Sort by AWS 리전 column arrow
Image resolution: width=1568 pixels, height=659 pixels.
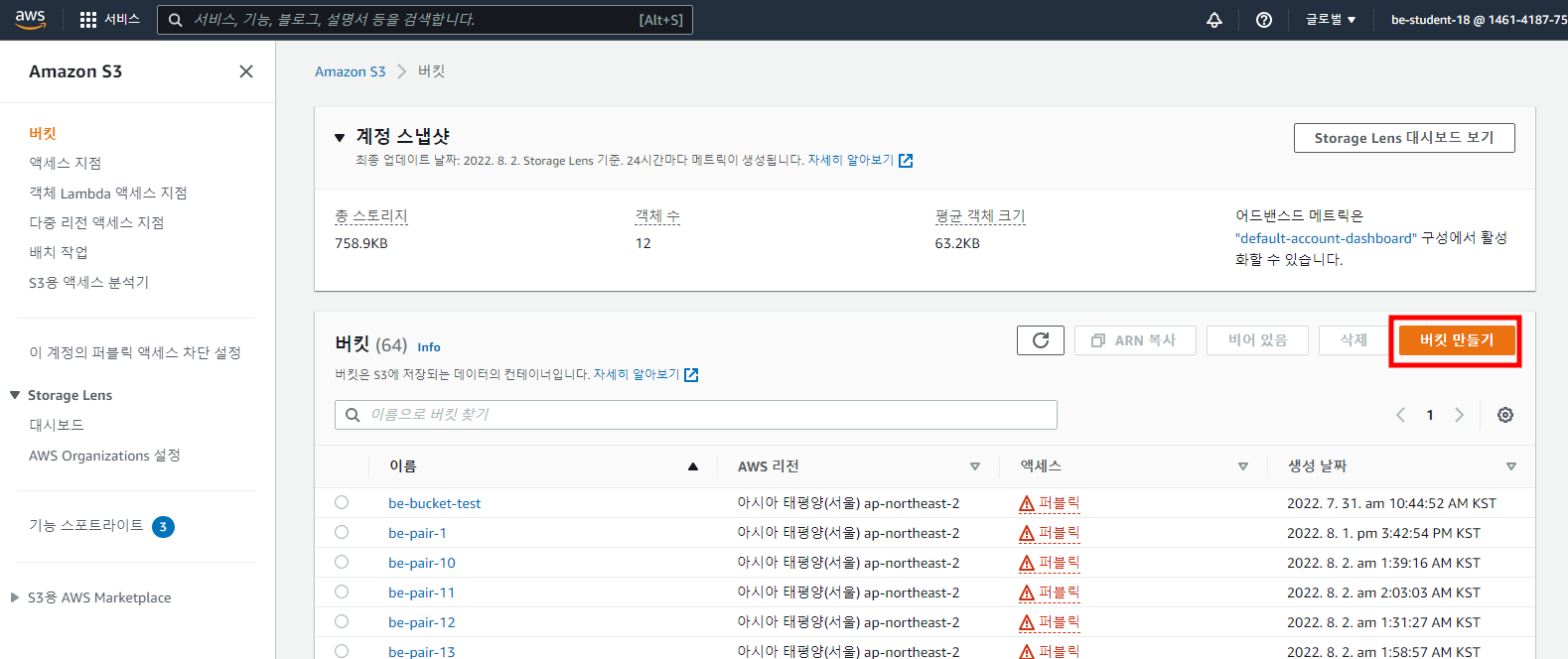tap(975, 466)
